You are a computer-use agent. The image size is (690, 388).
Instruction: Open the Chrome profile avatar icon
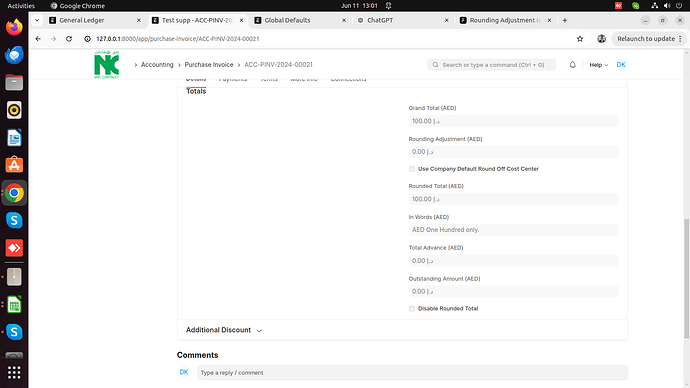602,39
